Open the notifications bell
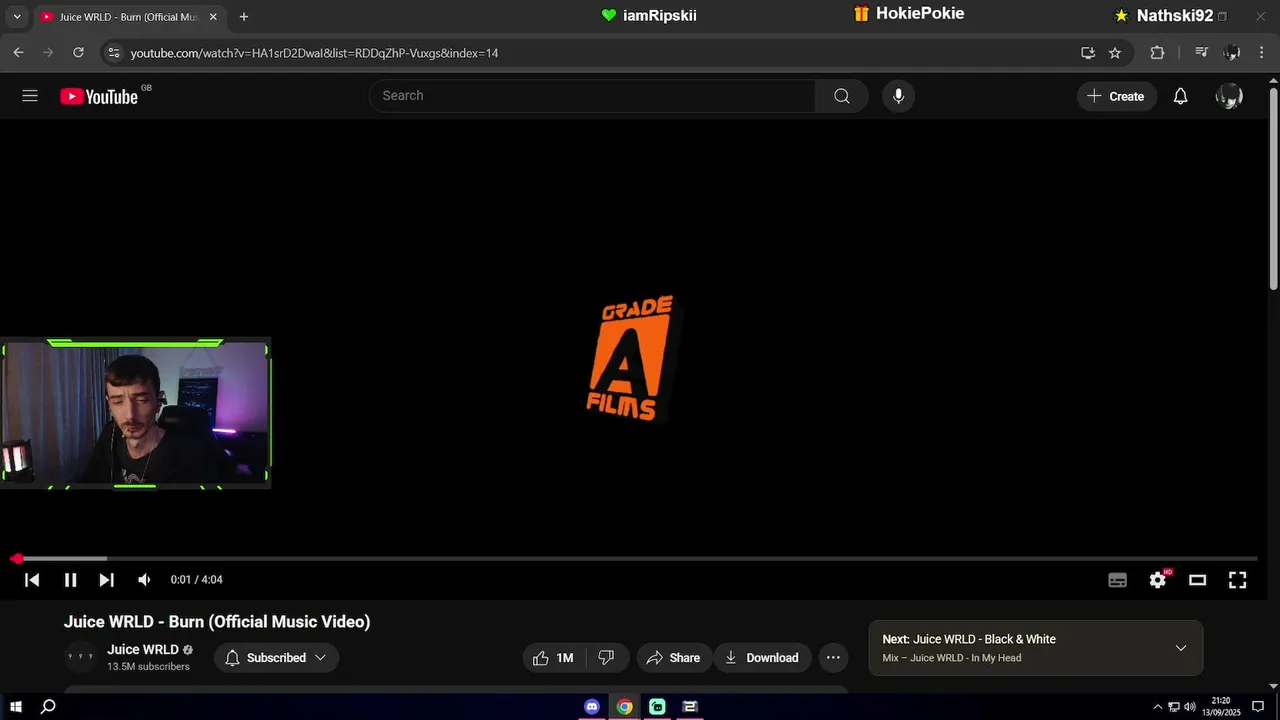The width and height of the screenshot is (1280, 720). pos(1180,96)
